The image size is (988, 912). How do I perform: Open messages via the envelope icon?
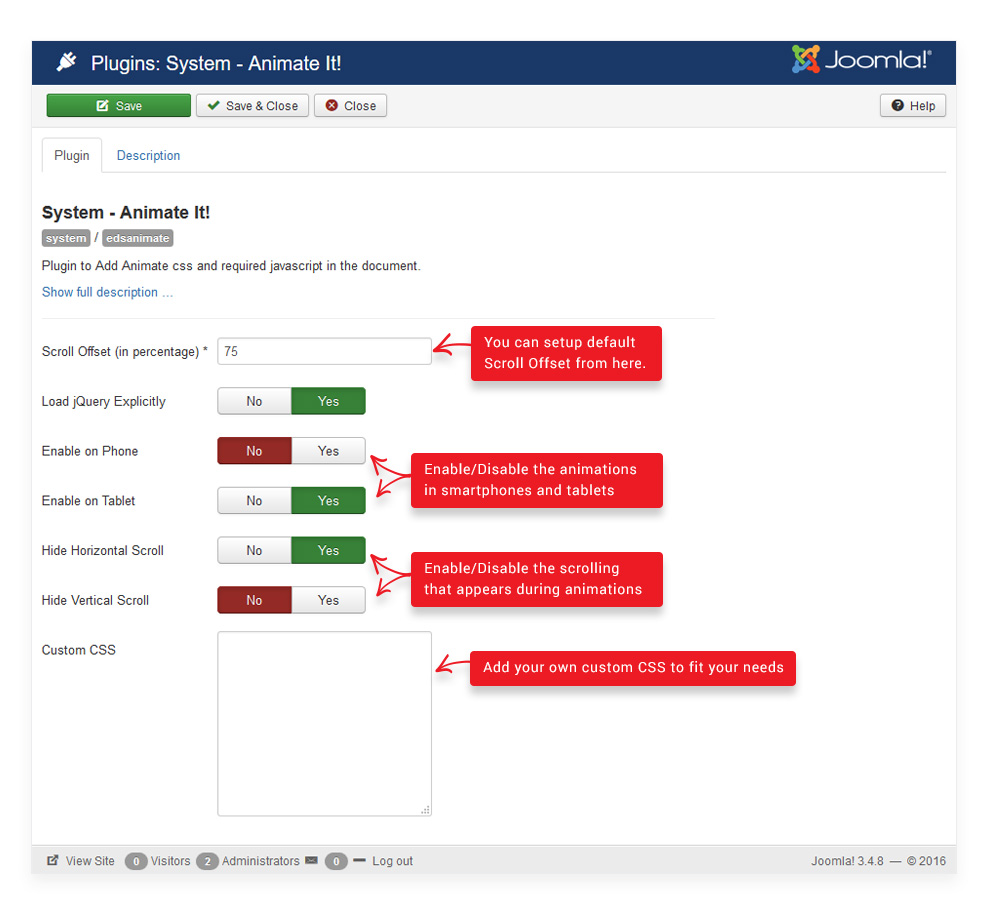pyautogui.click(x=311, y=861)
